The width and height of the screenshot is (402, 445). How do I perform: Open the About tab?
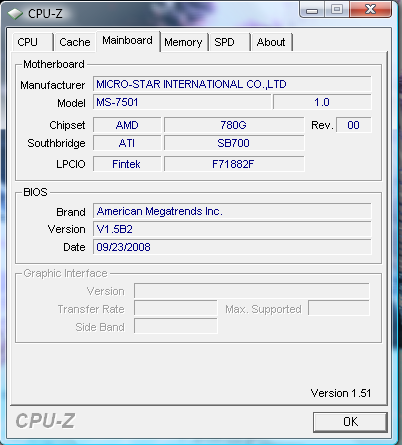pyautogui.click(x=272, y=42)
